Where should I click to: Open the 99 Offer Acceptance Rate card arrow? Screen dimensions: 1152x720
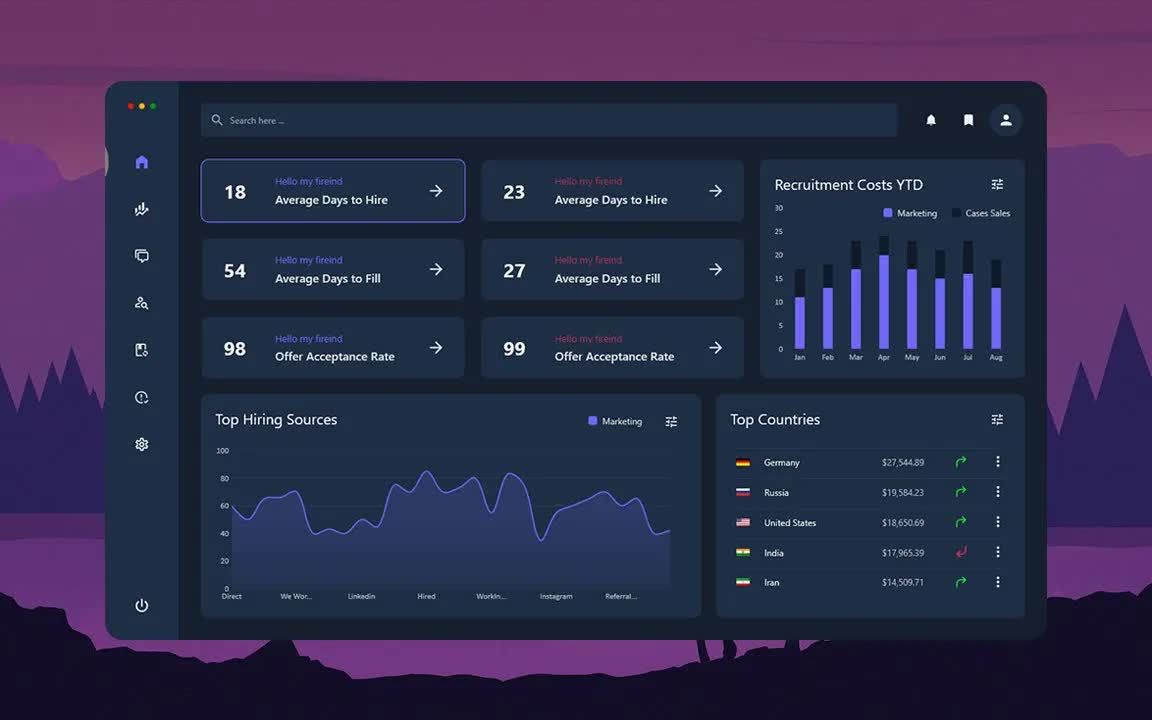click(716, 348)
